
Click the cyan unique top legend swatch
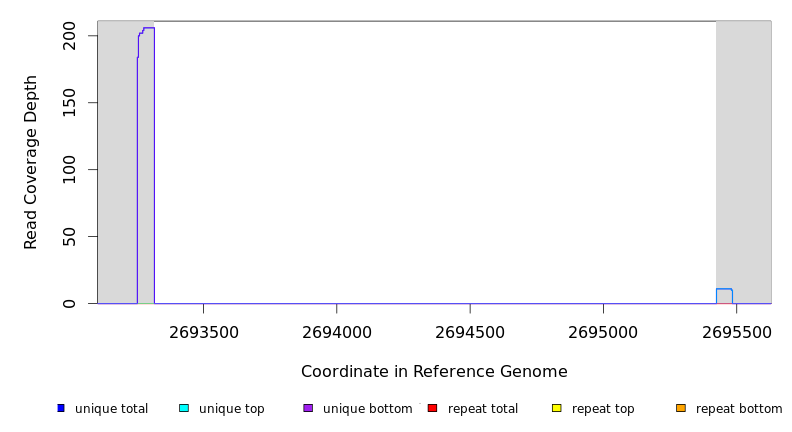(184, 408)
